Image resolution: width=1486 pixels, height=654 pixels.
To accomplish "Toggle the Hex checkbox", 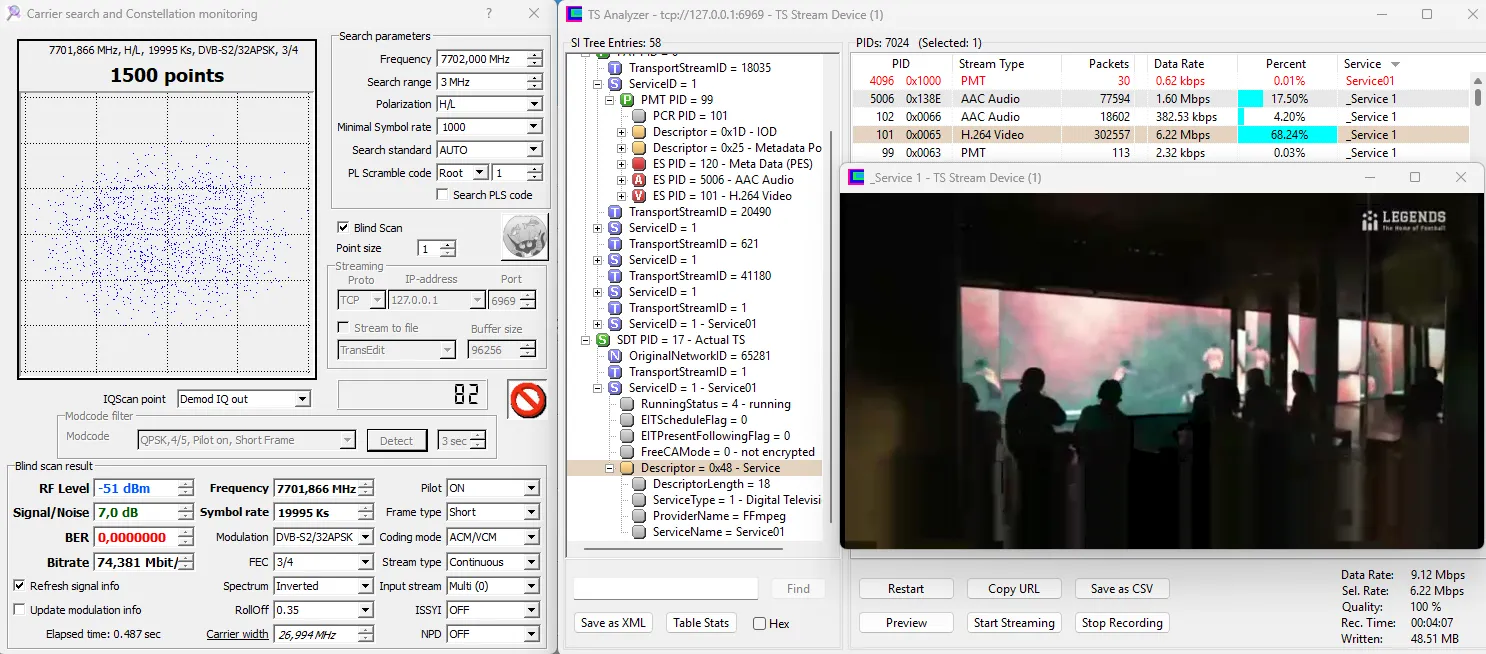I will coord(759,623).
